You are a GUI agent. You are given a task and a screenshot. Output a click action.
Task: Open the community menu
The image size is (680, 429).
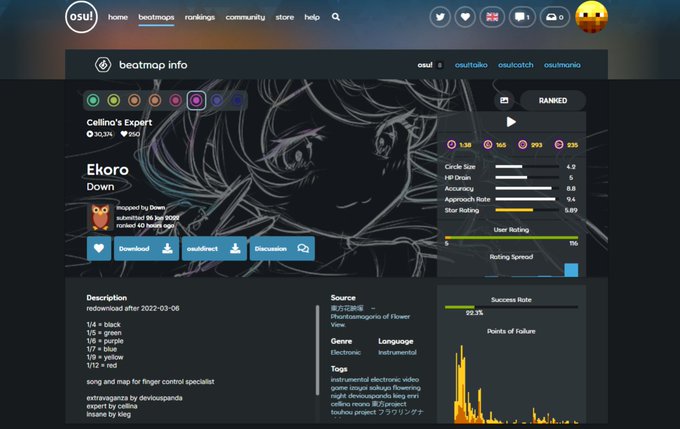pyautogui.click(x=245, y=17)
